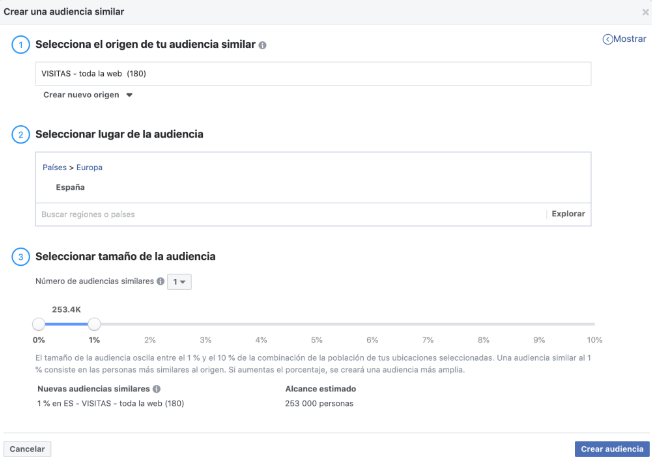
Task: Click the step 3 circle number
Action: point(20,257)
